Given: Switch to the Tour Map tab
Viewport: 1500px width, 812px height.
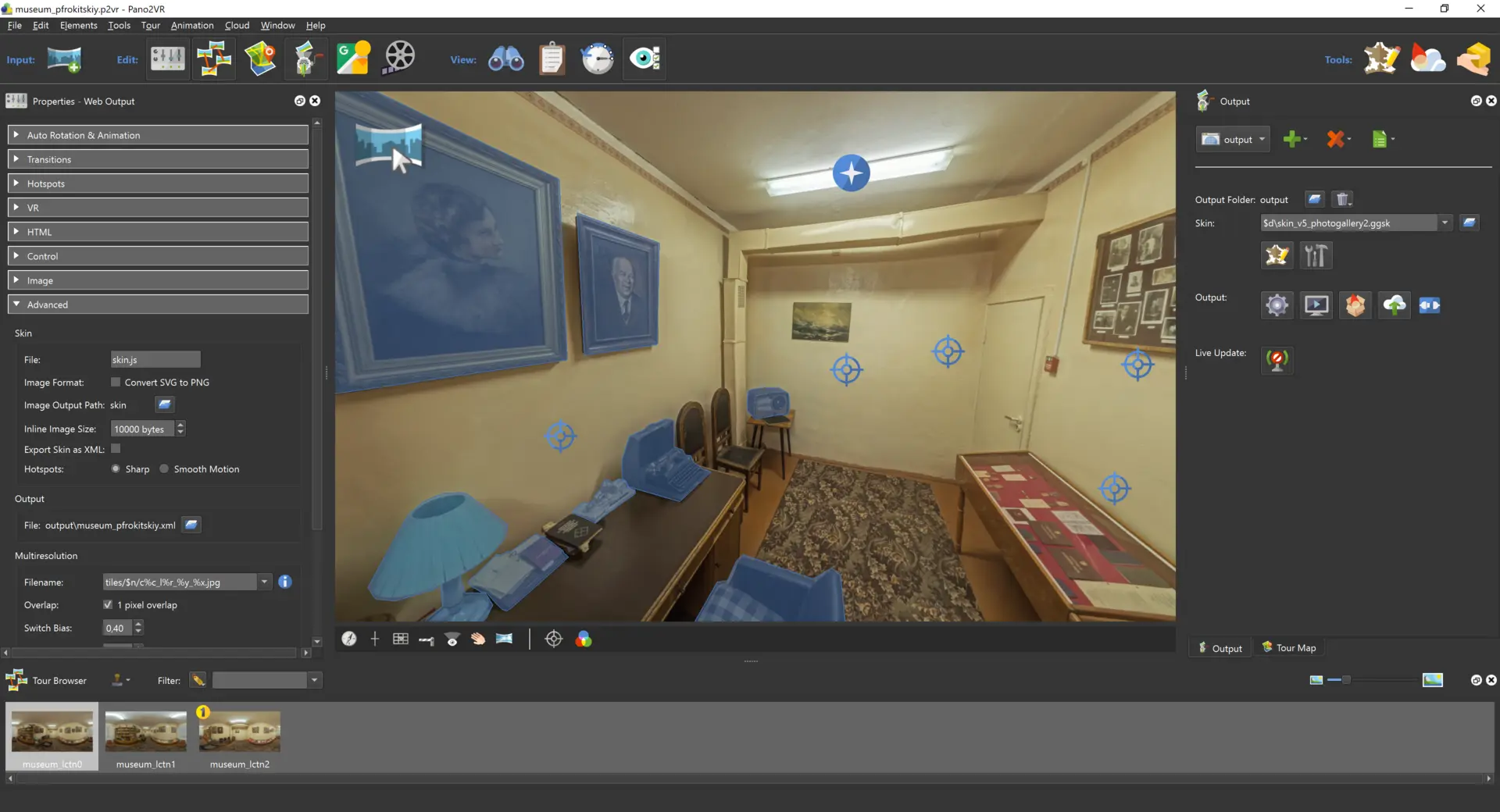Looking at the screenshot, I should click(1288, 648).
